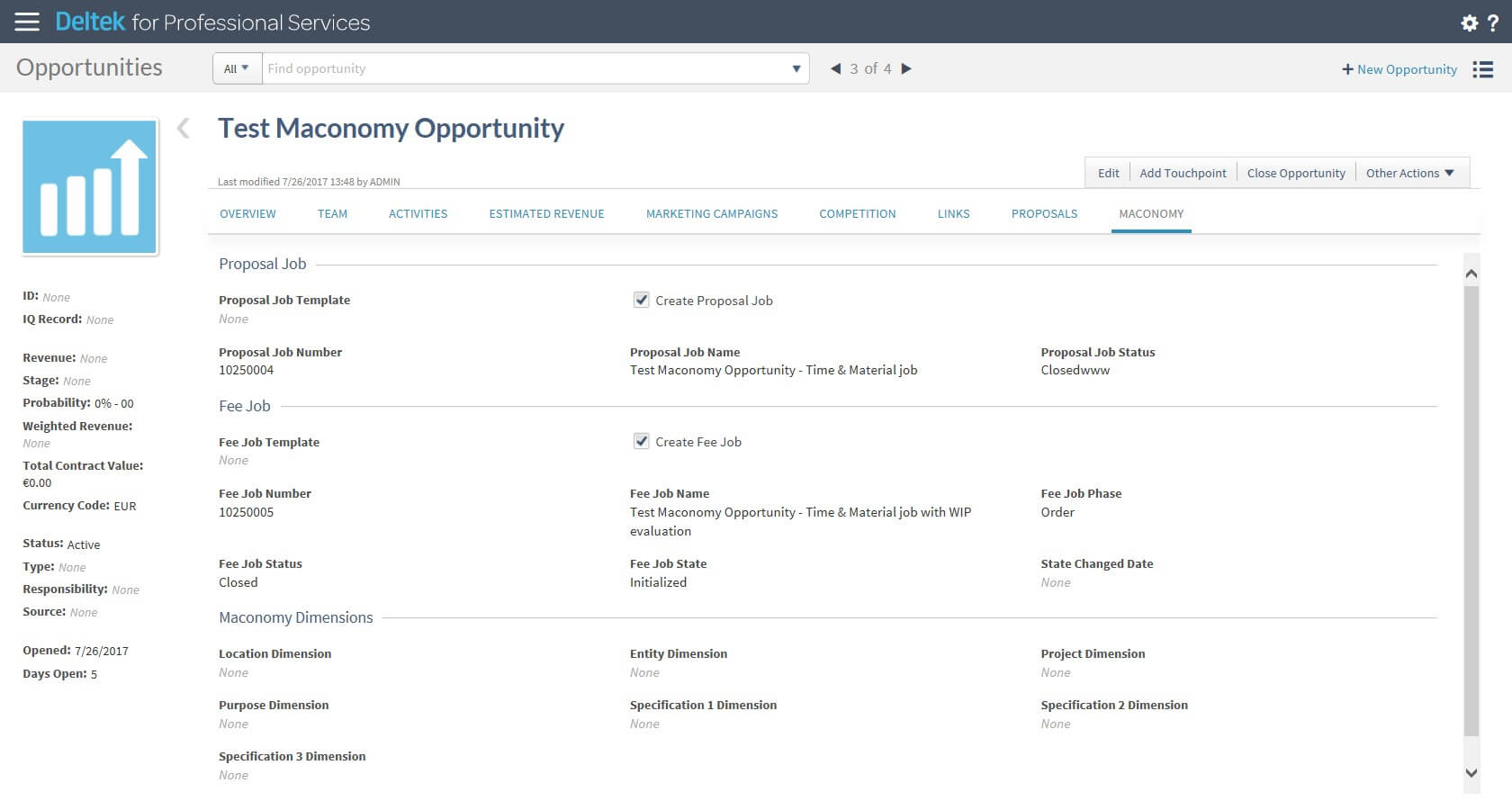This screenshot has width=1512, height=810.
Task: Expand the Find opportunity dropdown arrow
Action: (796, 68)
